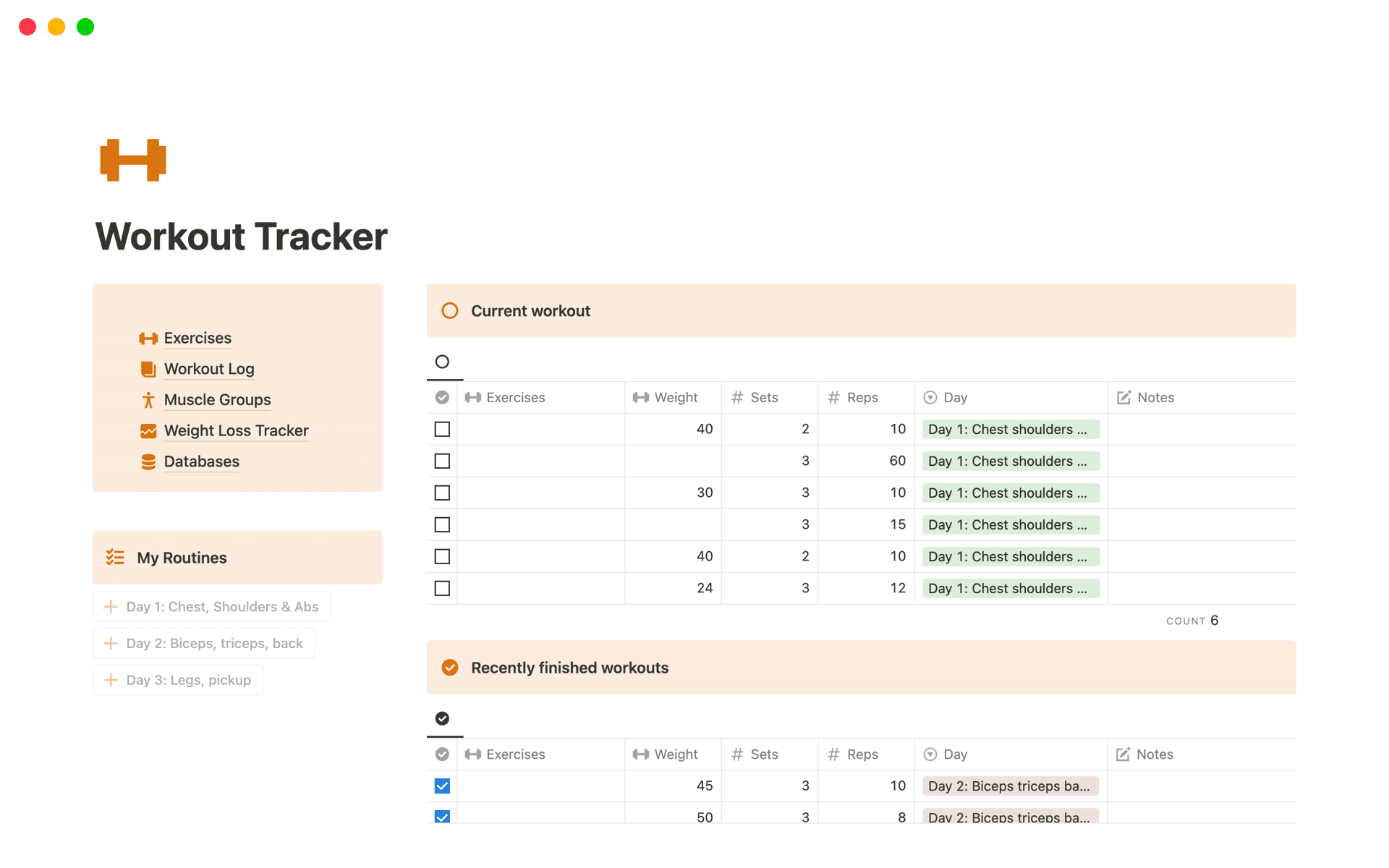Check the row with 3 sets and 60 reps
This screenshot has width=1389, height=868.
442,461
